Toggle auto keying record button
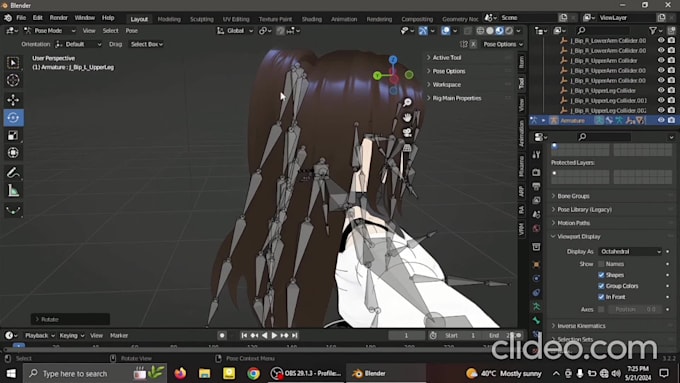 click(x=222, y=335)
